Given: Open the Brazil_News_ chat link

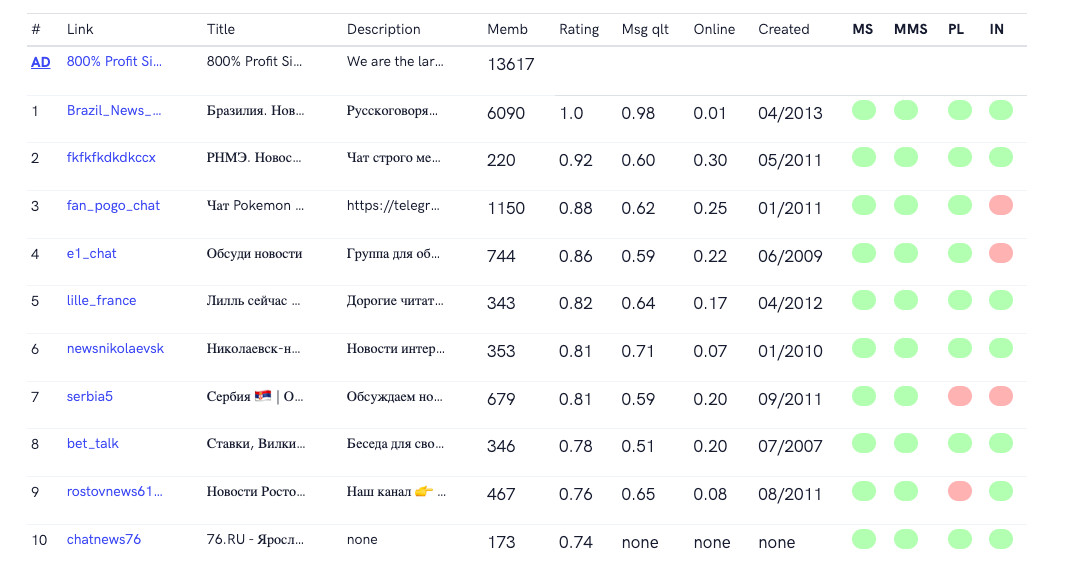Looking at the screenshot, I should 114,111.
